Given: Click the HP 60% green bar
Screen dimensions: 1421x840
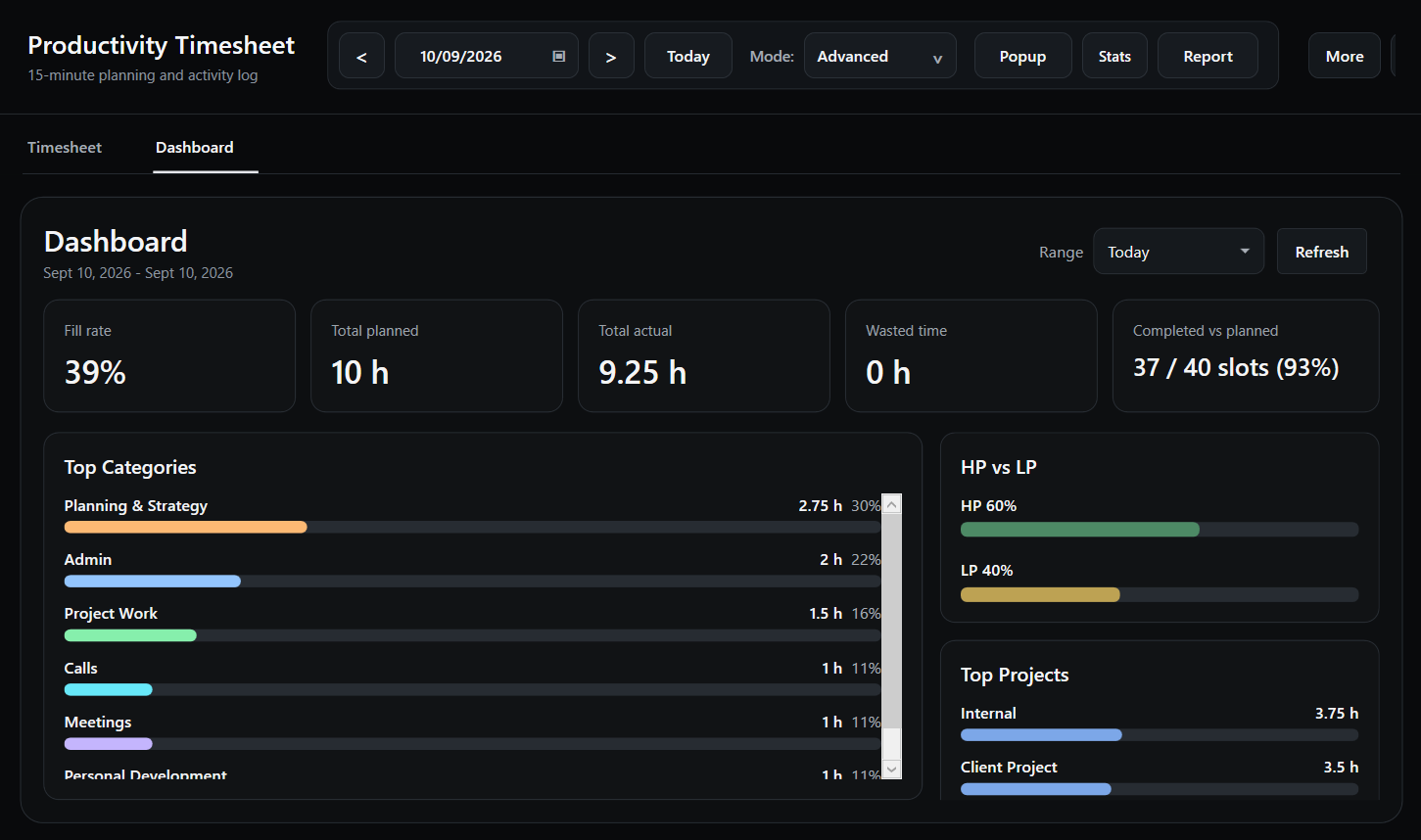Looking at the screenshot, I should coord(1080,530).
